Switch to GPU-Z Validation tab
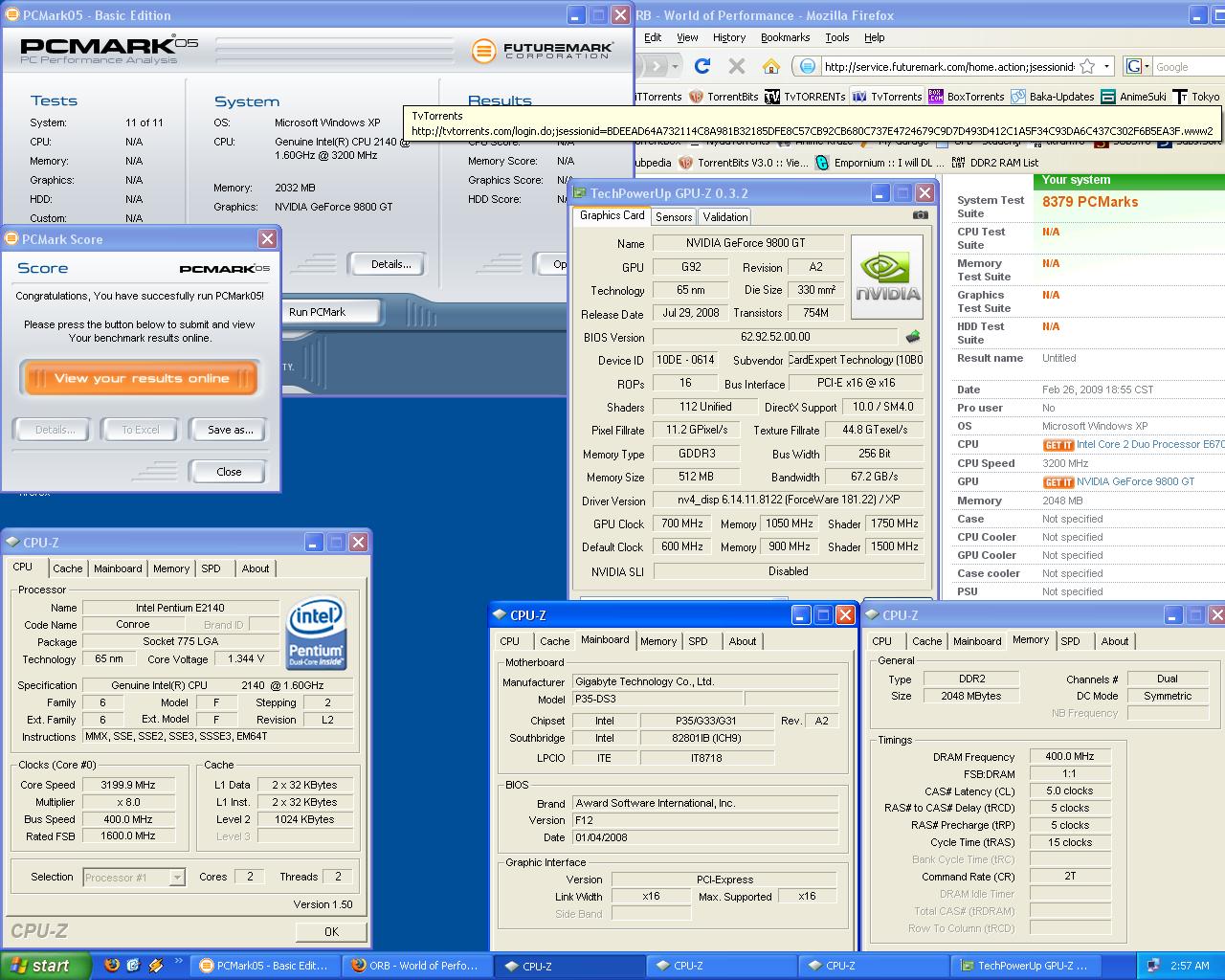 725,216
